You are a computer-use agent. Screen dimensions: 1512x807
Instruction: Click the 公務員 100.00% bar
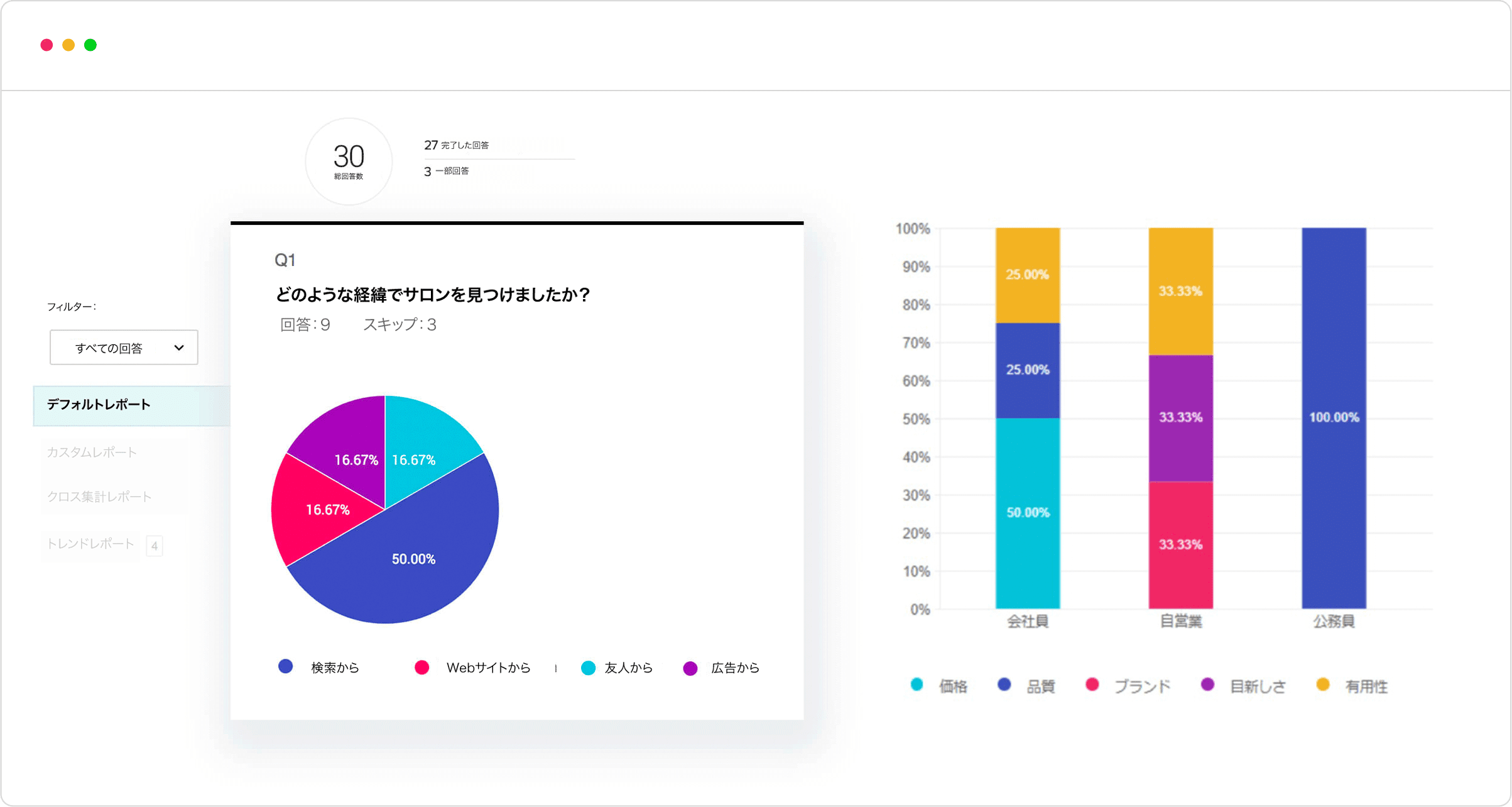point(1334,417)
